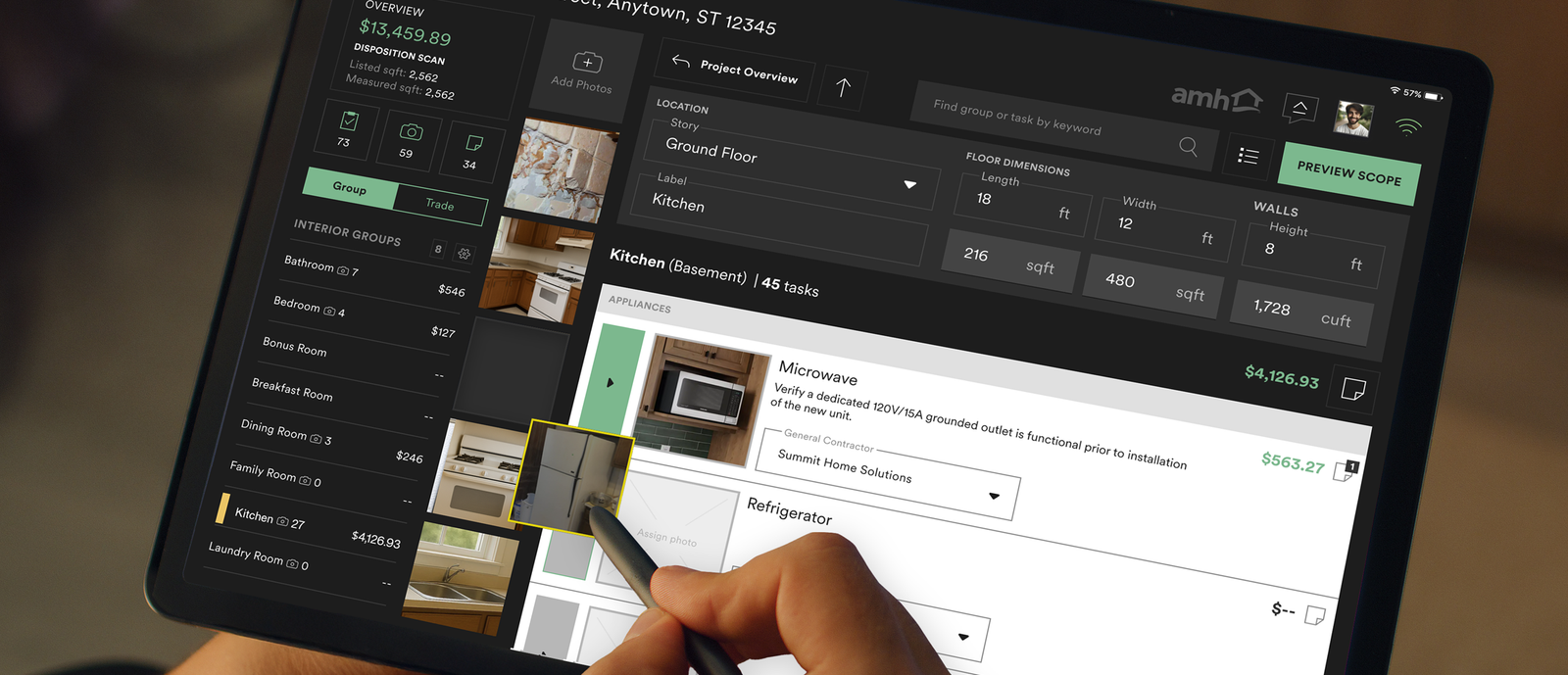Click the Bathroom amount $546
The image size is (1568, 675).
[x=452, y=290]
